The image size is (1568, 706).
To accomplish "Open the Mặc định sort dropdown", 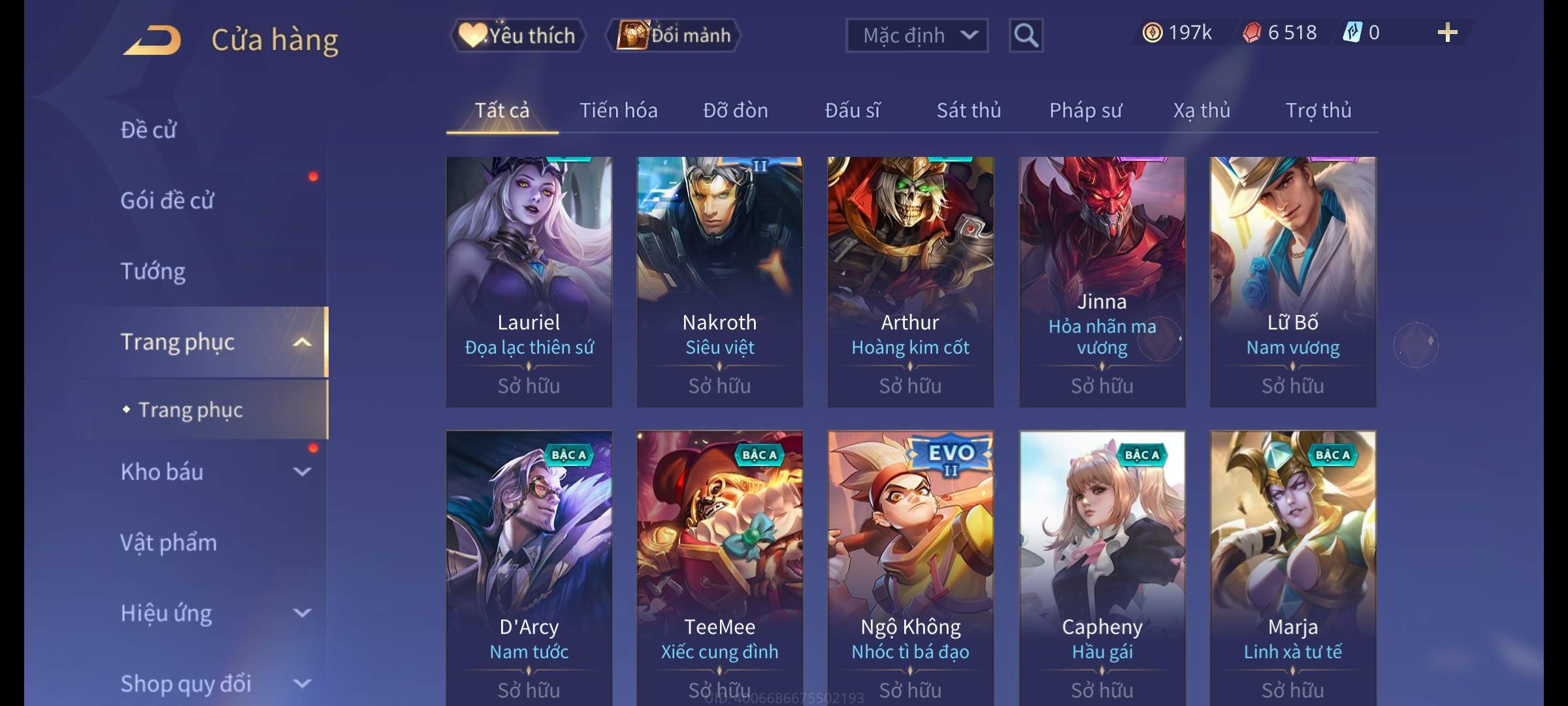I will [x=917, y=35].
